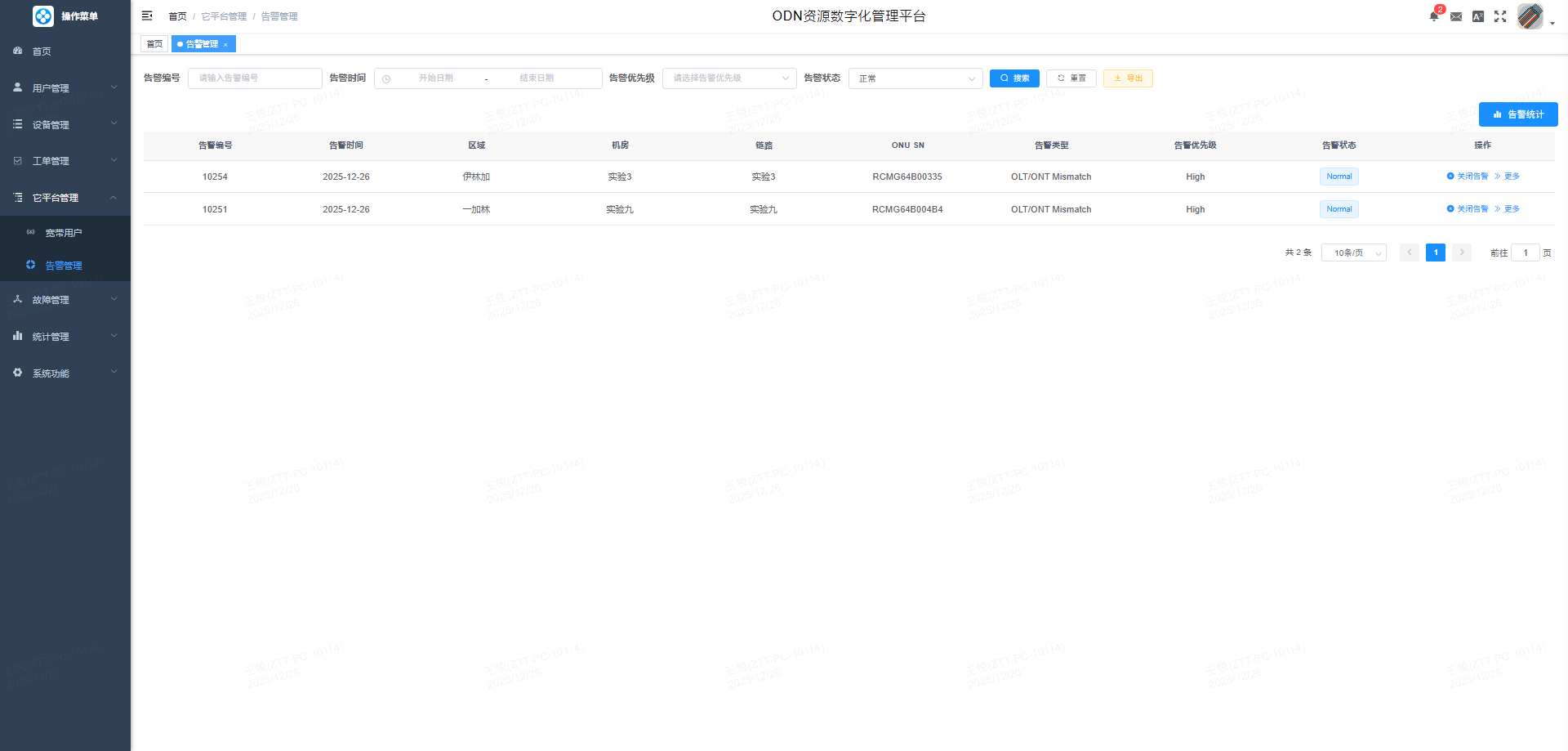Screen dimensions: 1568x751
Task: Open the 告警状态 dropdown showing 正常
Action: tap(915, 78)
